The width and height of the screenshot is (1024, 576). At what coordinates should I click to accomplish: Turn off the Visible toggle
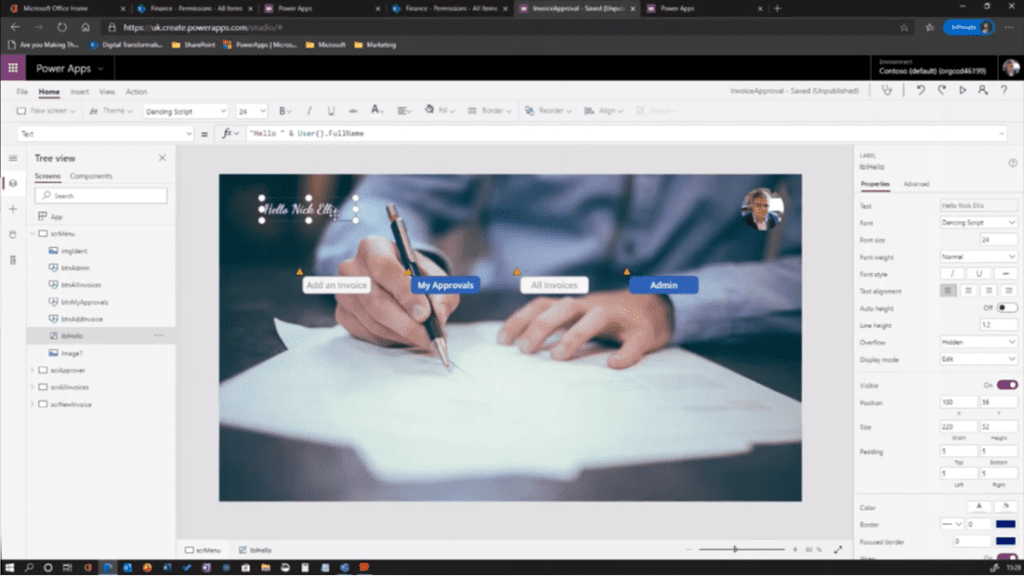tap(1006, 384)
